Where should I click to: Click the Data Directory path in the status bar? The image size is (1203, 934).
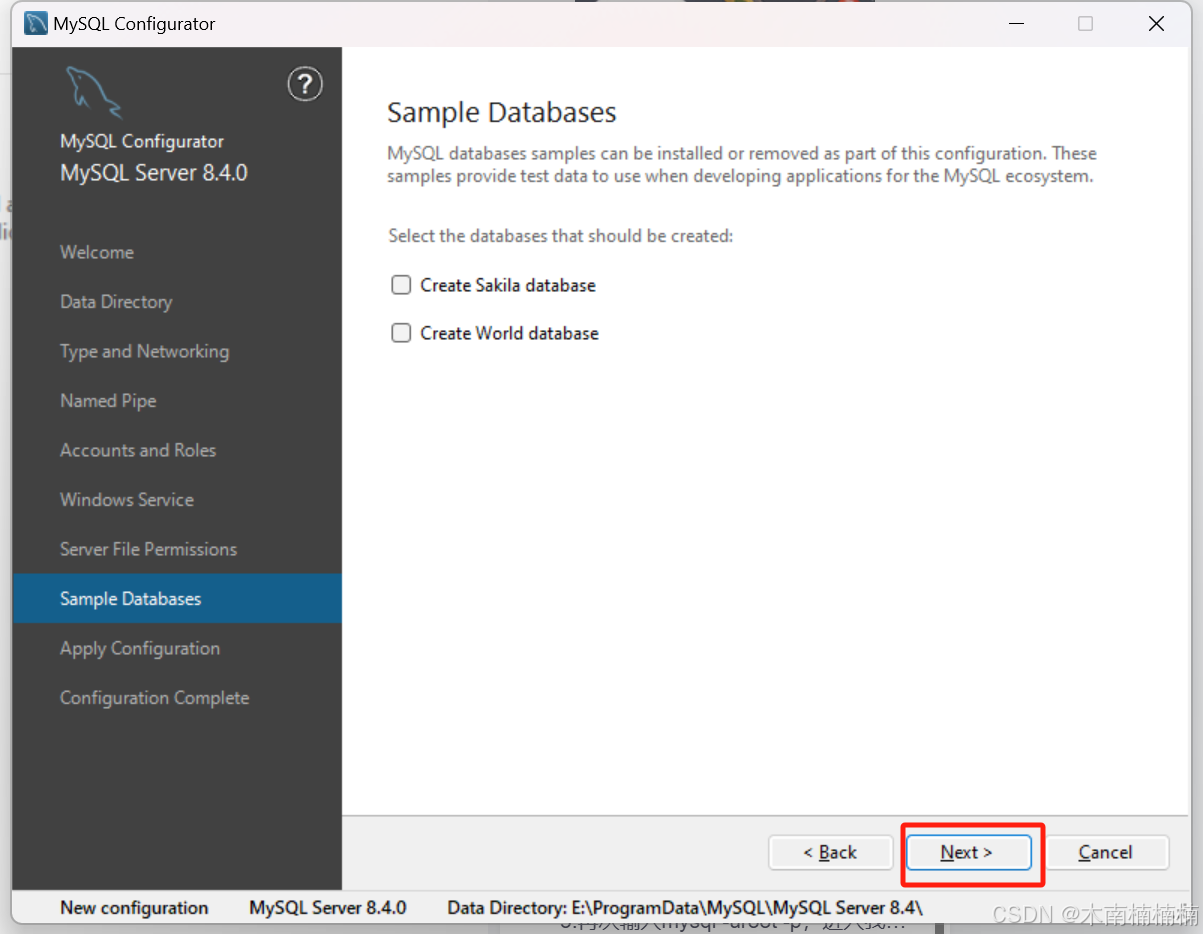pos(685,908)
